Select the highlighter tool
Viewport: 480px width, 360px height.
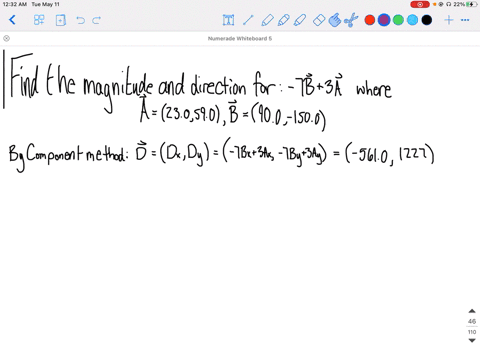pos(300,20)
